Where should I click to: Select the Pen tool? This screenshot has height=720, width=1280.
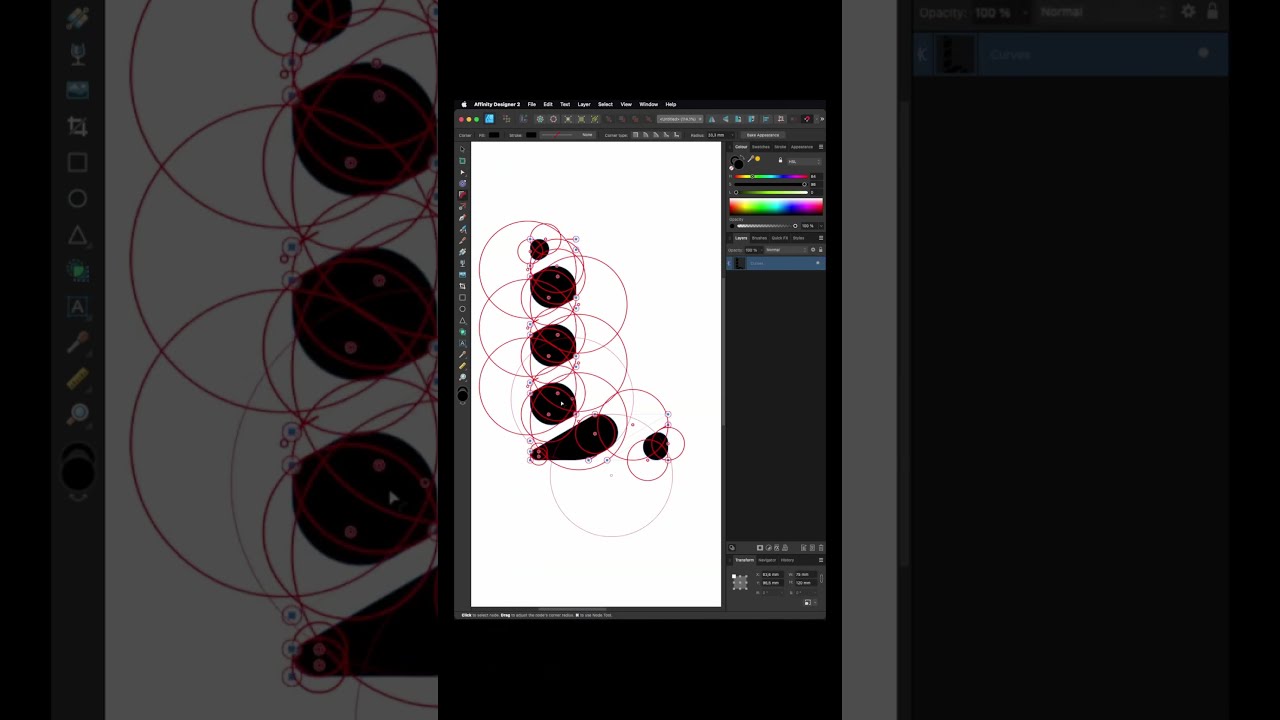pyautogui.click(x=462, y=217)
